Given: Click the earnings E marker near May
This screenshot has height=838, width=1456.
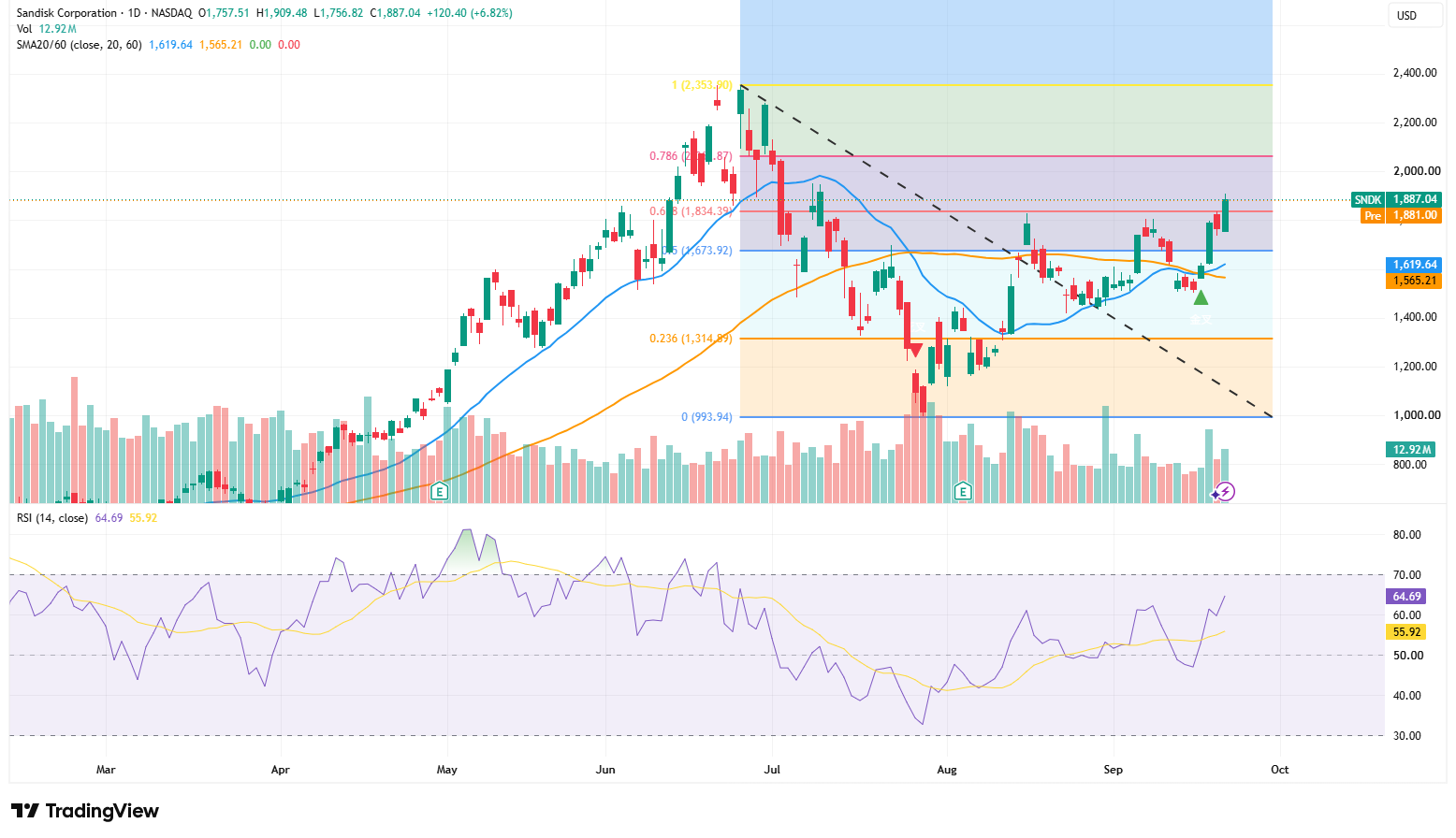Looking at the screenshot, I should coord(441,491).
